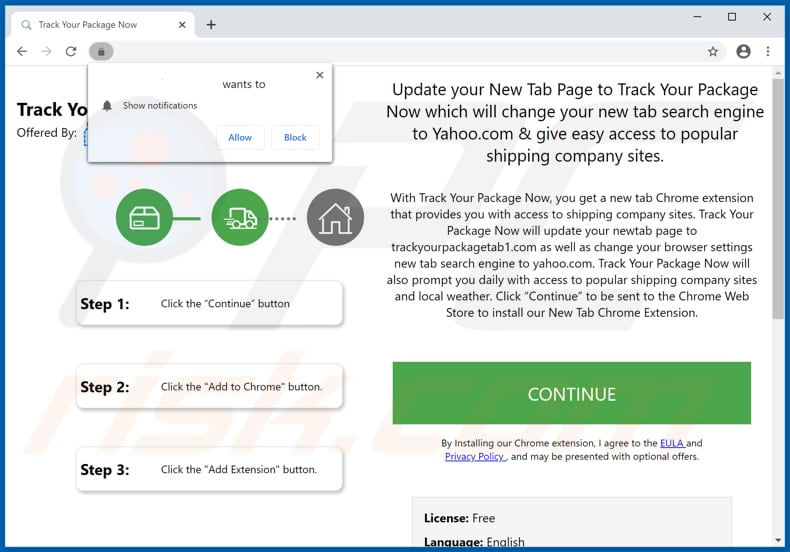Screen dimensions: 790x552
Task: Click the page vertical scrollbar
Action: pyautogui.click(x=779, y=200)
